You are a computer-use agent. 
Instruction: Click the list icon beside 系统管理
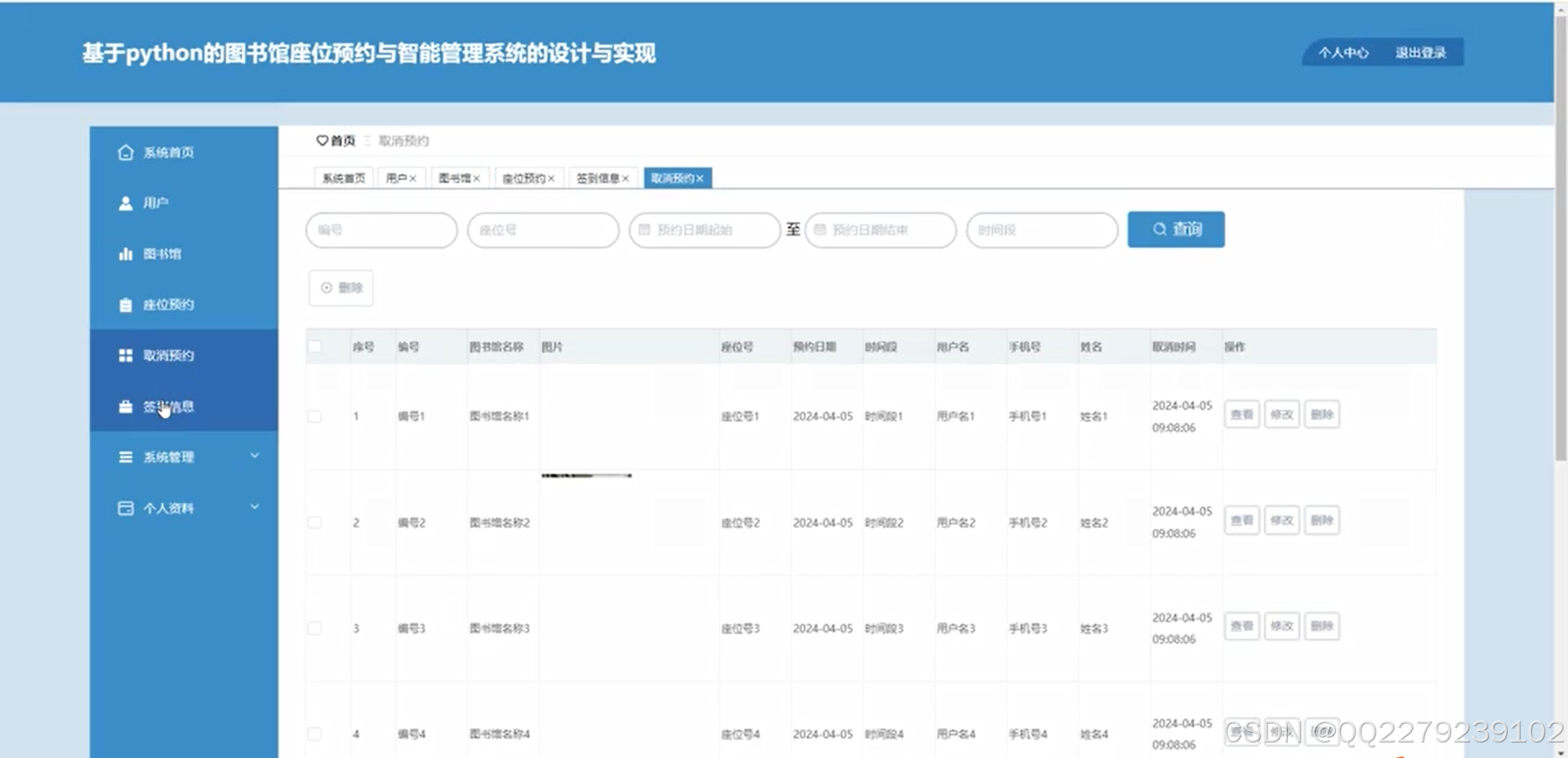click(125, 457)
